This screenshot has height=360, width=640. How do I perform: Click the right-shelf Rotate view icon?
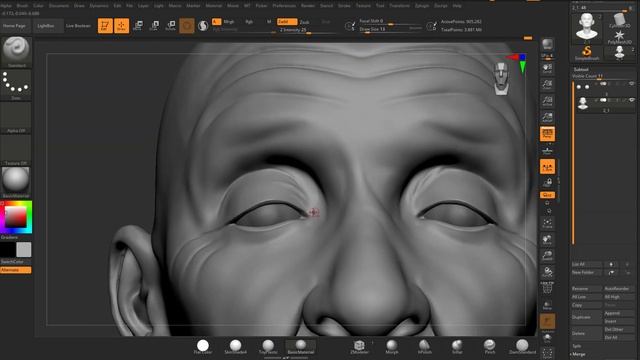(547, 272)
